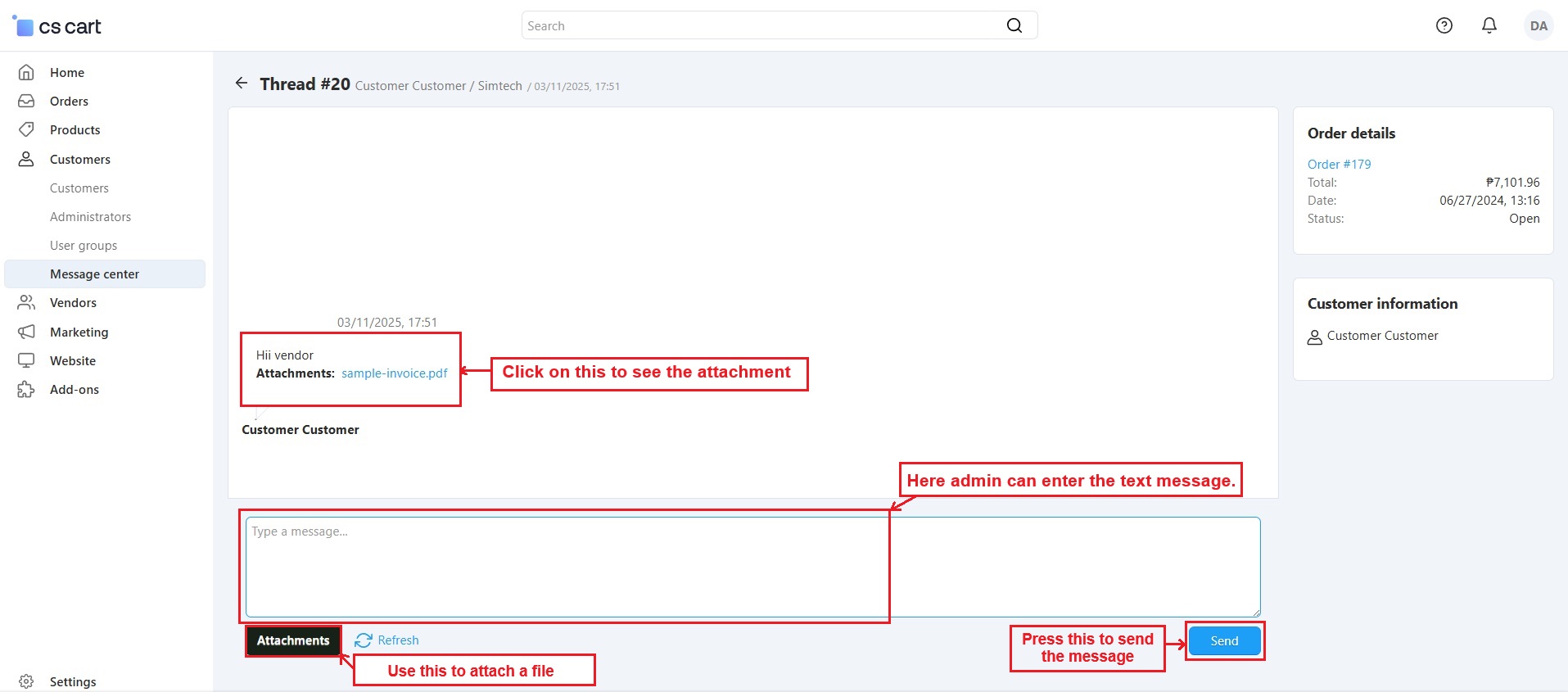
Task: Expand the Products sidebar section
Action: click(x=75, y=130)
